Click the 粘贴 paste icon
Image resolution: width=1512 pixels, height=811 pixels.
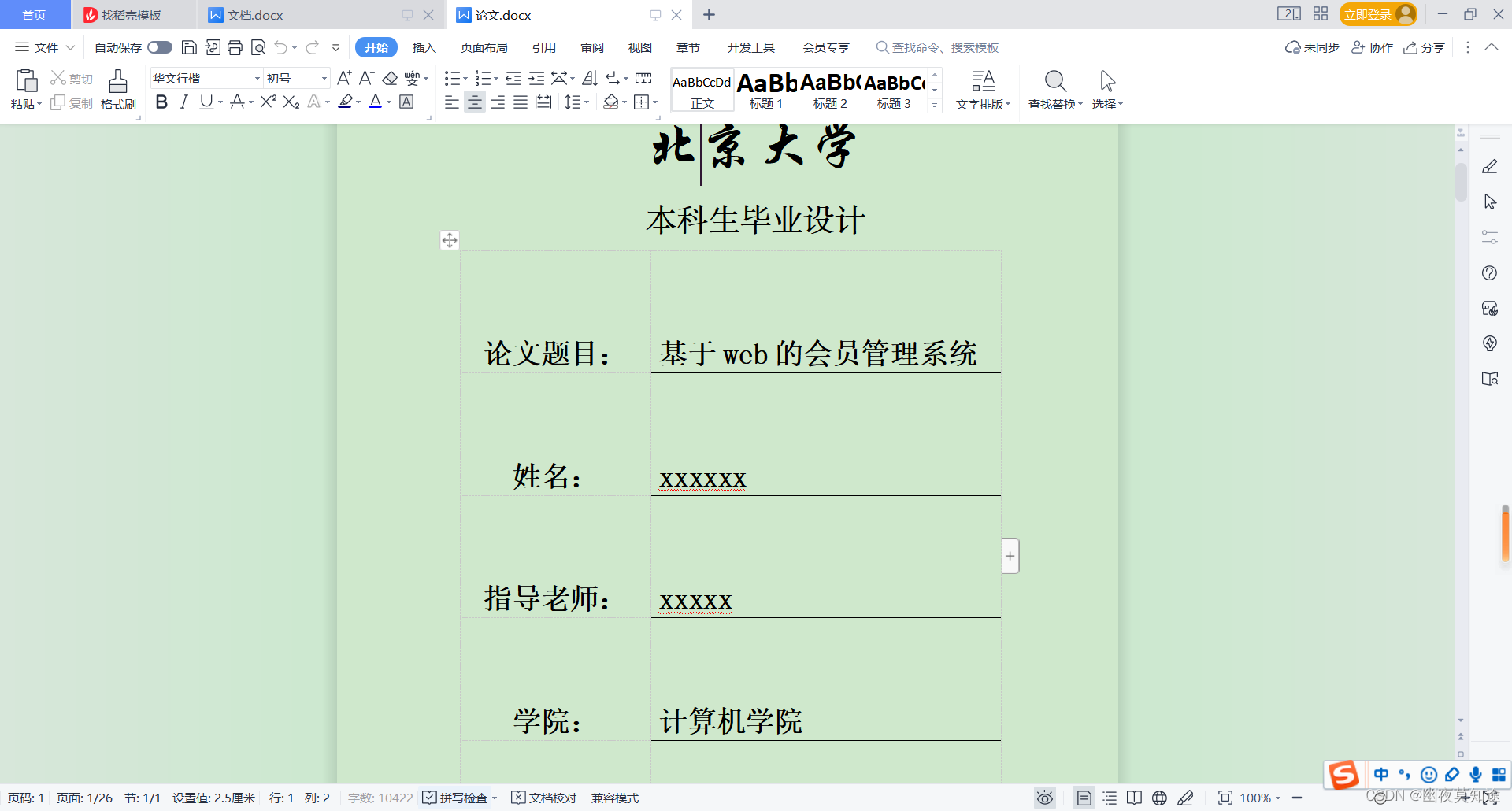[26, 81]
